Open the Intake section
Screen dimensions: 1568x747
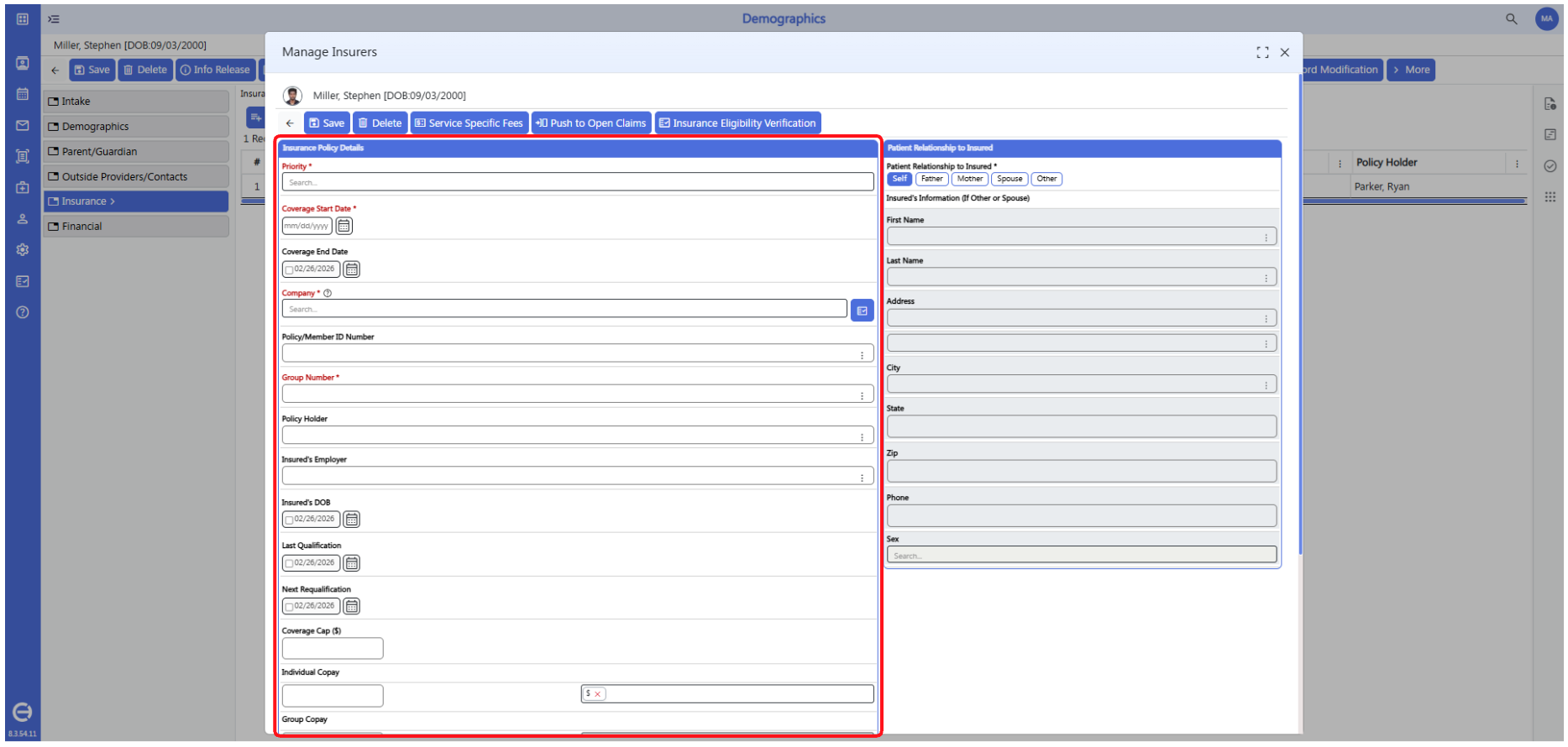pos(136,102)
